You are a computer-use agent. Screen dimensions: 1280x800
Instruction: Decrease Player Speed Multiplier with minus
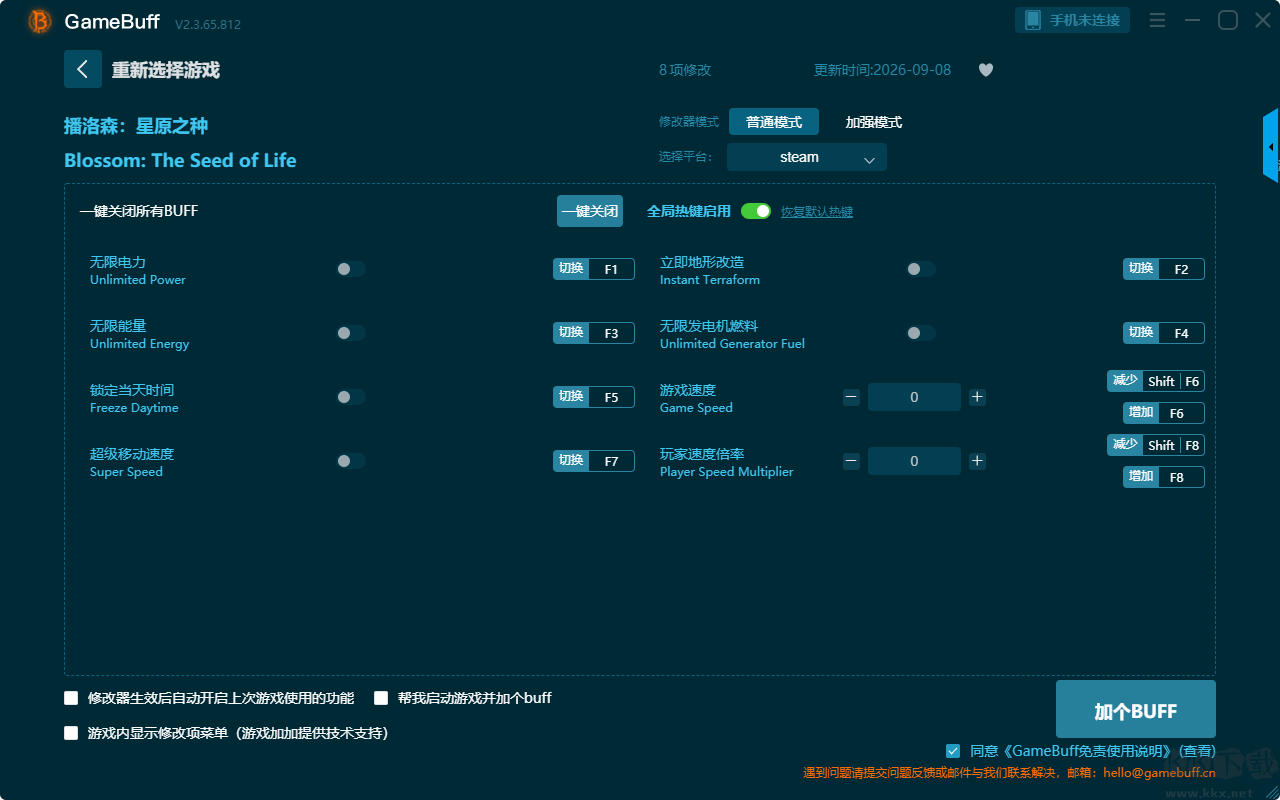[851, 461]
